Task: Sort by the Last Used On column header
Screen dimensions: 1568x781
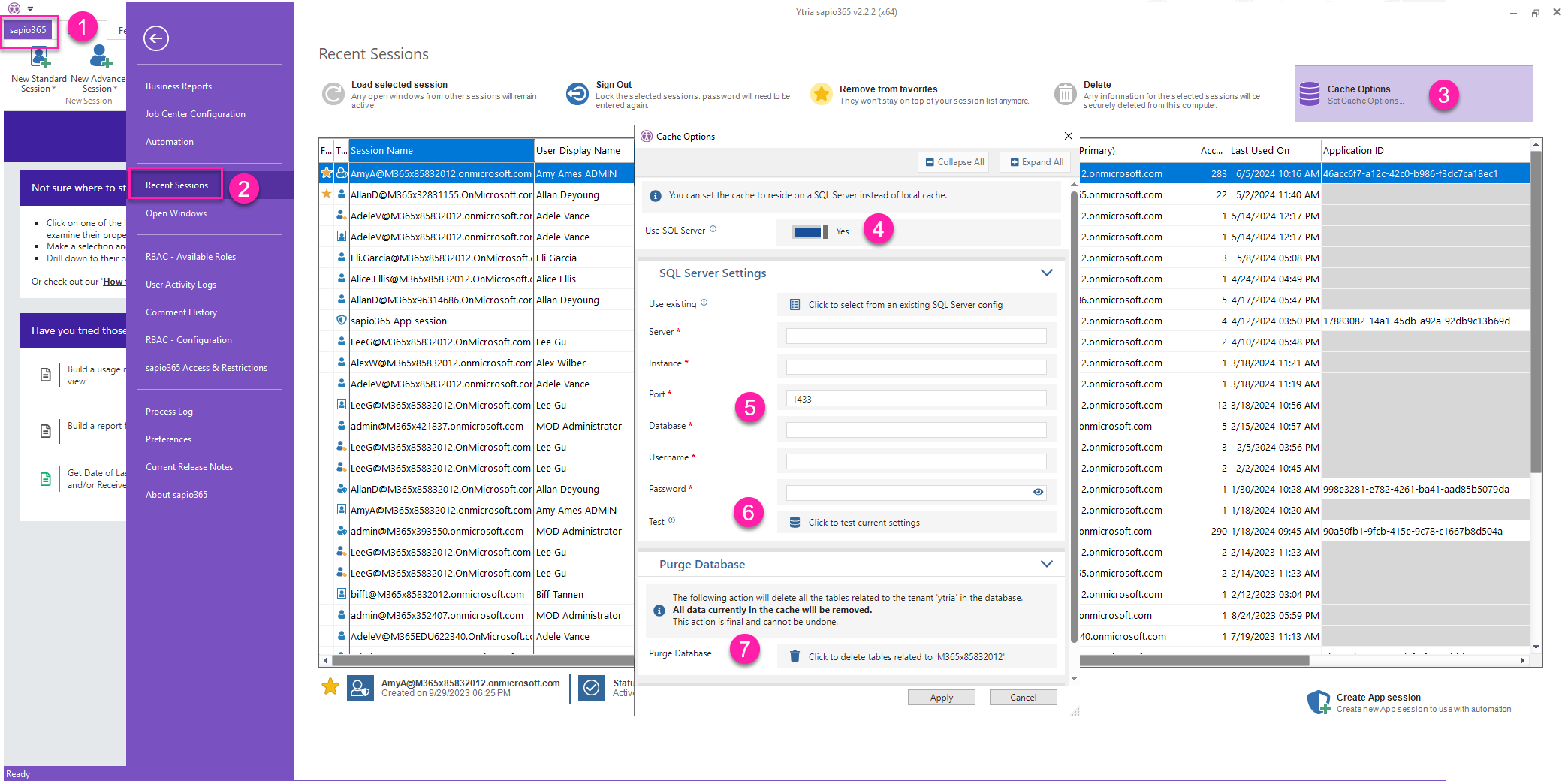Action: pyautogui.click(x=1274, y=150)
